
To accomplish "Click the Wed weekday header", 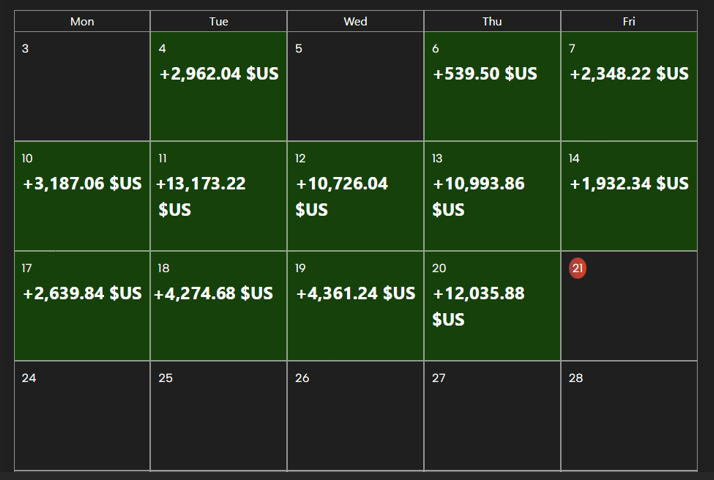I will coord(355,21).
